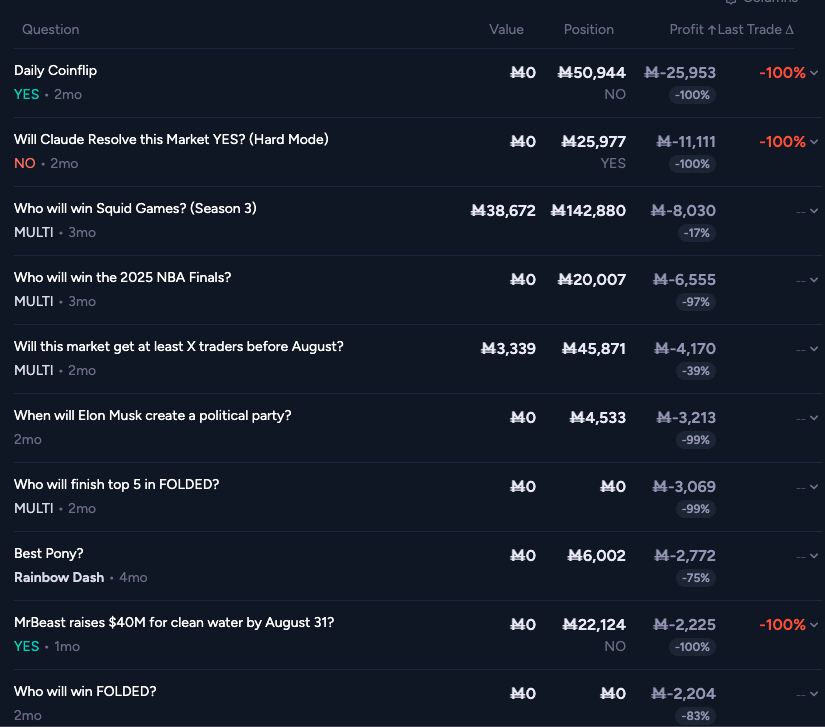This screenshot has height=727, width=825.
Task: Open the Best Pony? market
Action: coord(49,554)
